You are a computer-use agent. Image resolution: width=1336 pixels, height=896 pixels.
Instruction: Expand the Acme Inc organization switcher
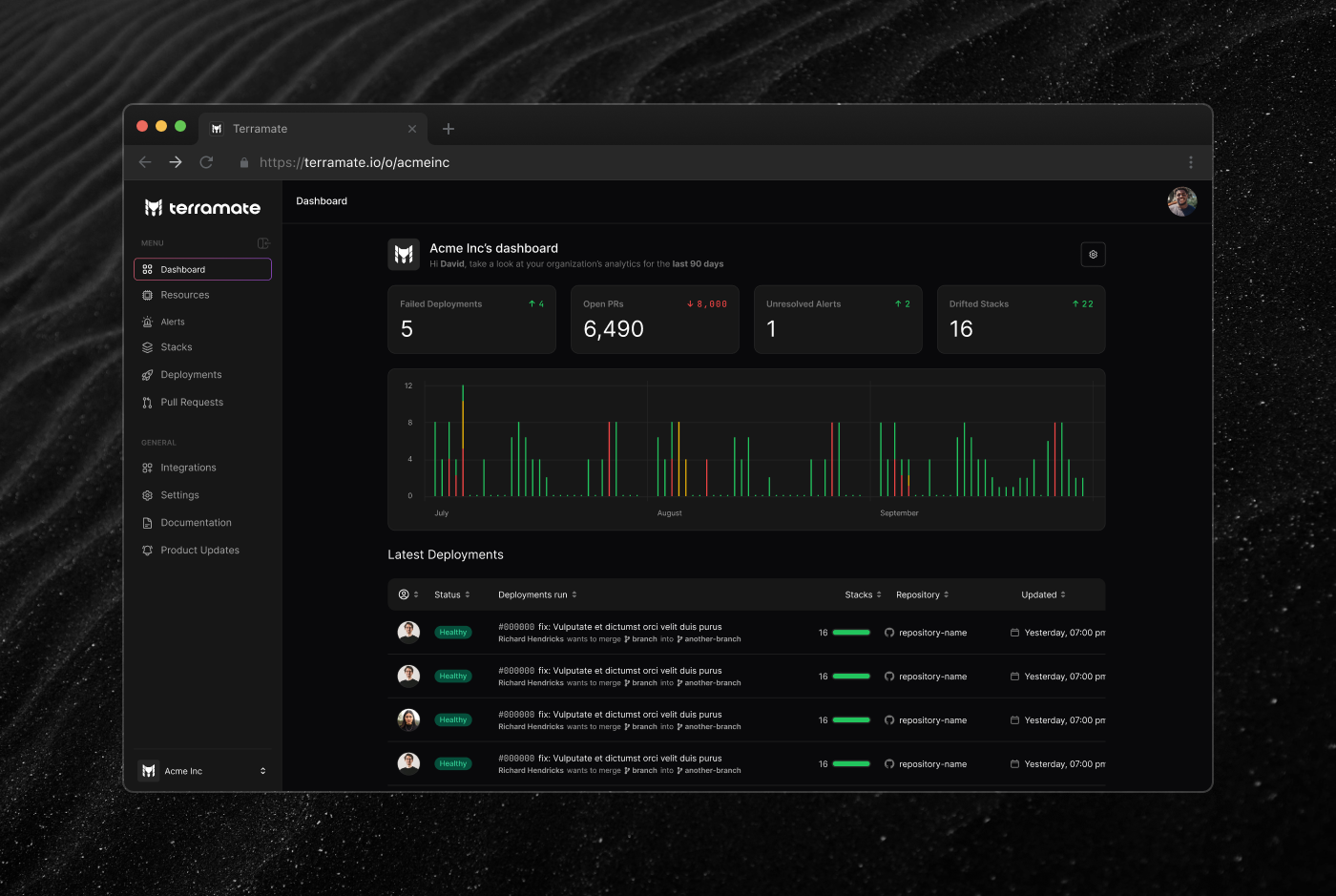tap(262, 771)
